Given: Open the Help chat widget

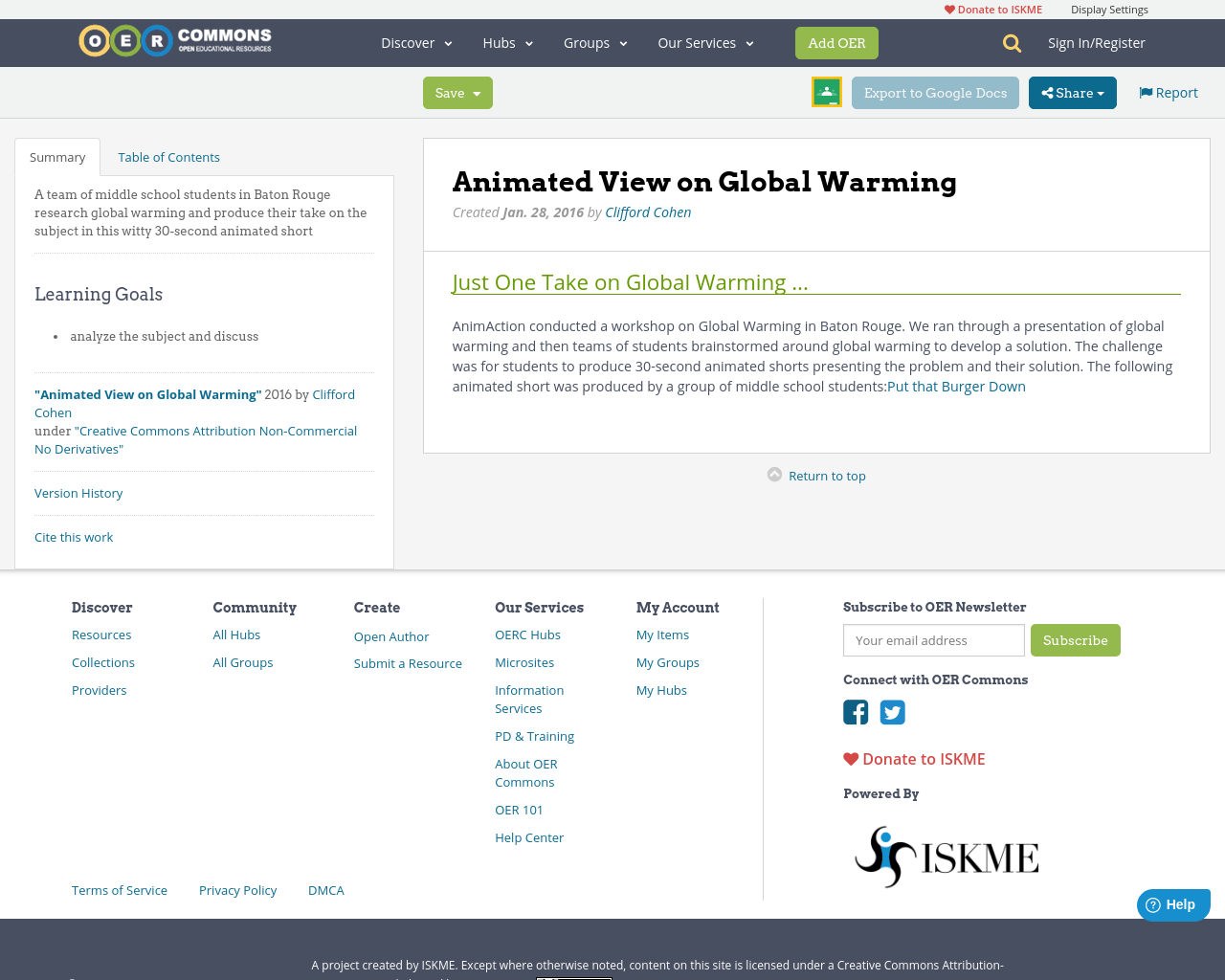Looking at the screenshot, I should tap(1172, 903).
